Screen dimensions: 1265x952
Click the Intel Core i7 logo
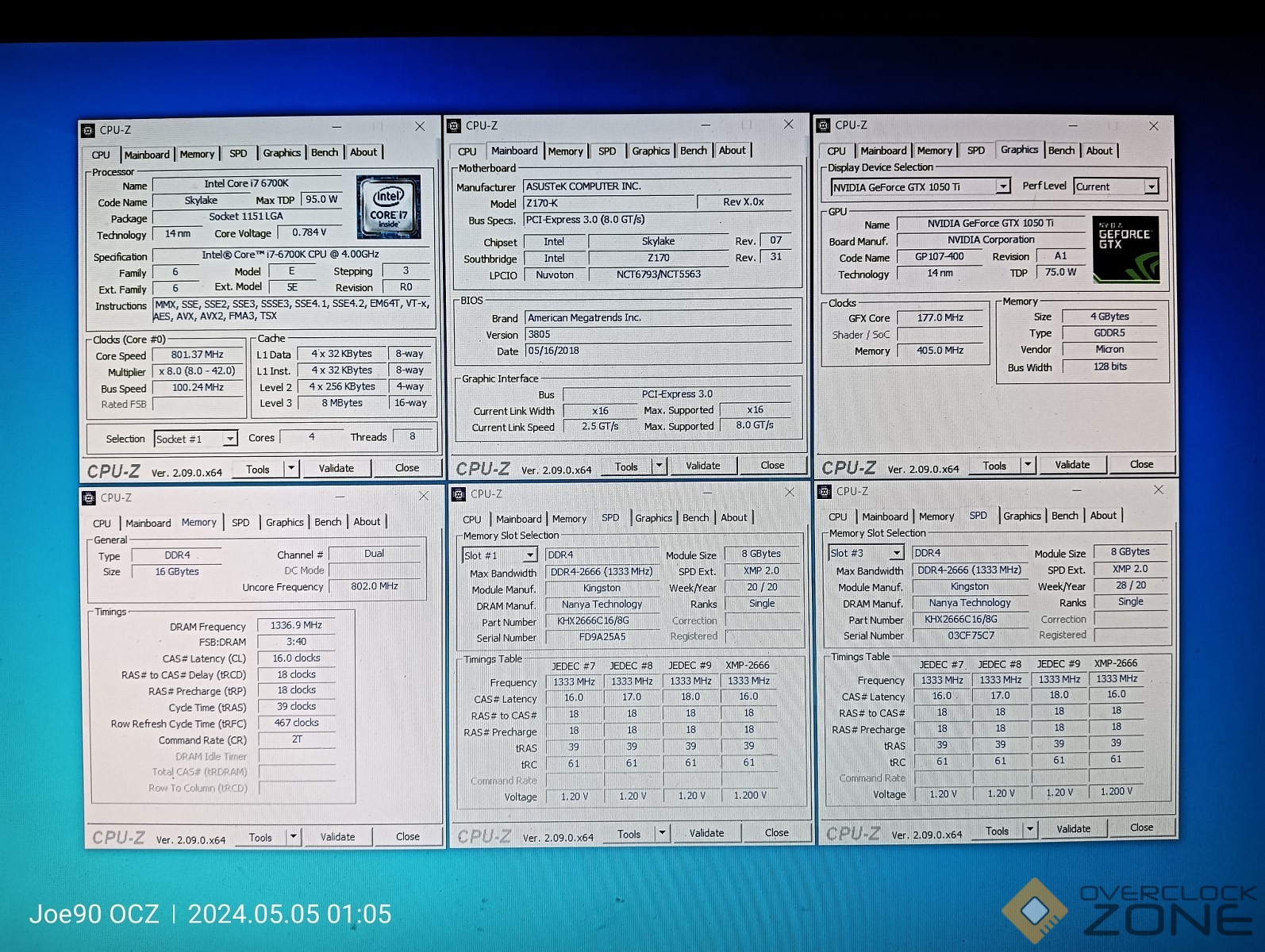click(389, 208)
